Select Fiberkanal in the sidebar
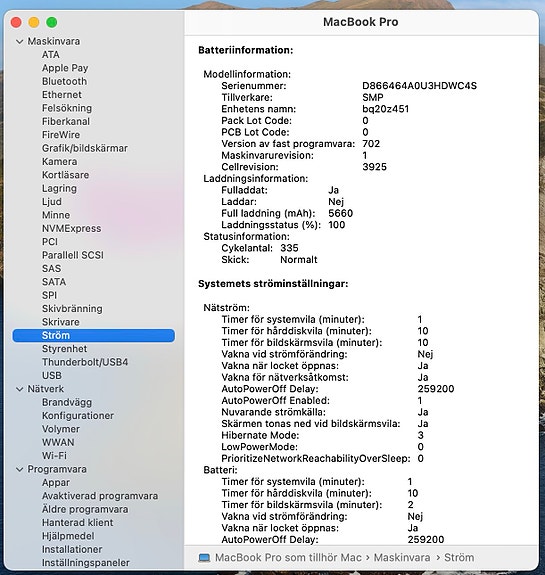Screen dimensions: 545x575 pyautogui.click(x=66, y=121)
